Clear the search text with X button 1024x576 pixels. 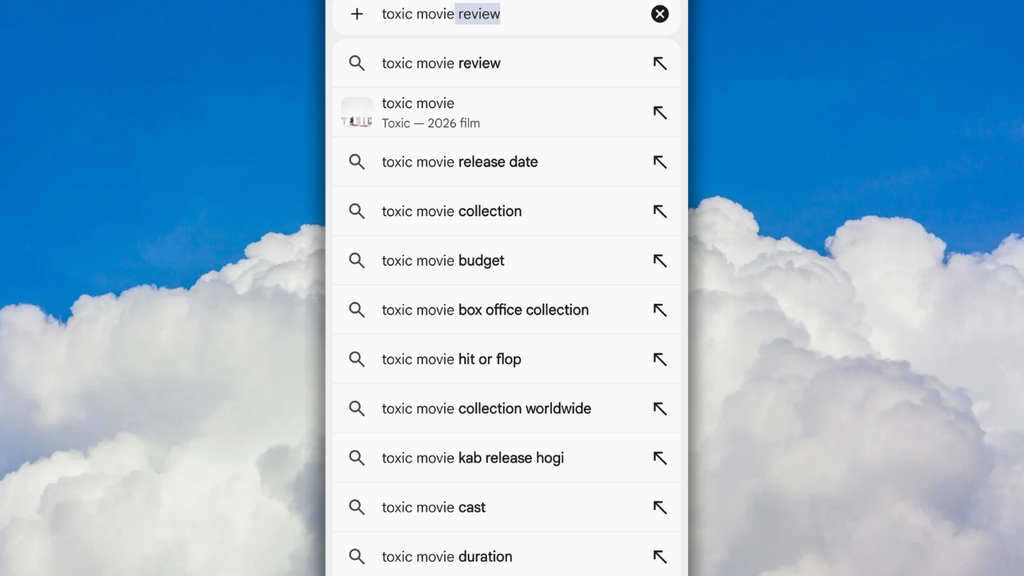click(660, 14)
